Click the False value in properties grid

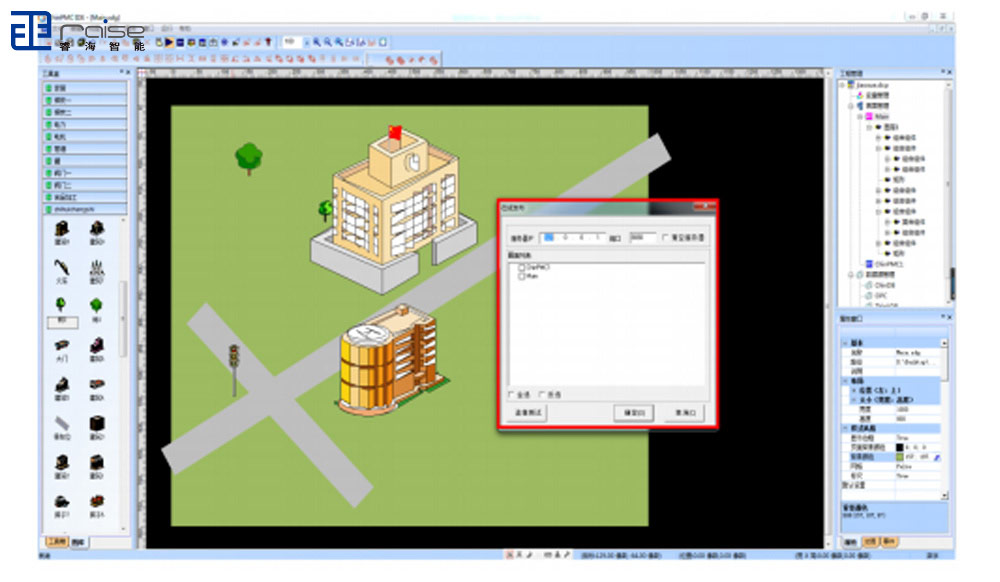click(x=904, y=467)
